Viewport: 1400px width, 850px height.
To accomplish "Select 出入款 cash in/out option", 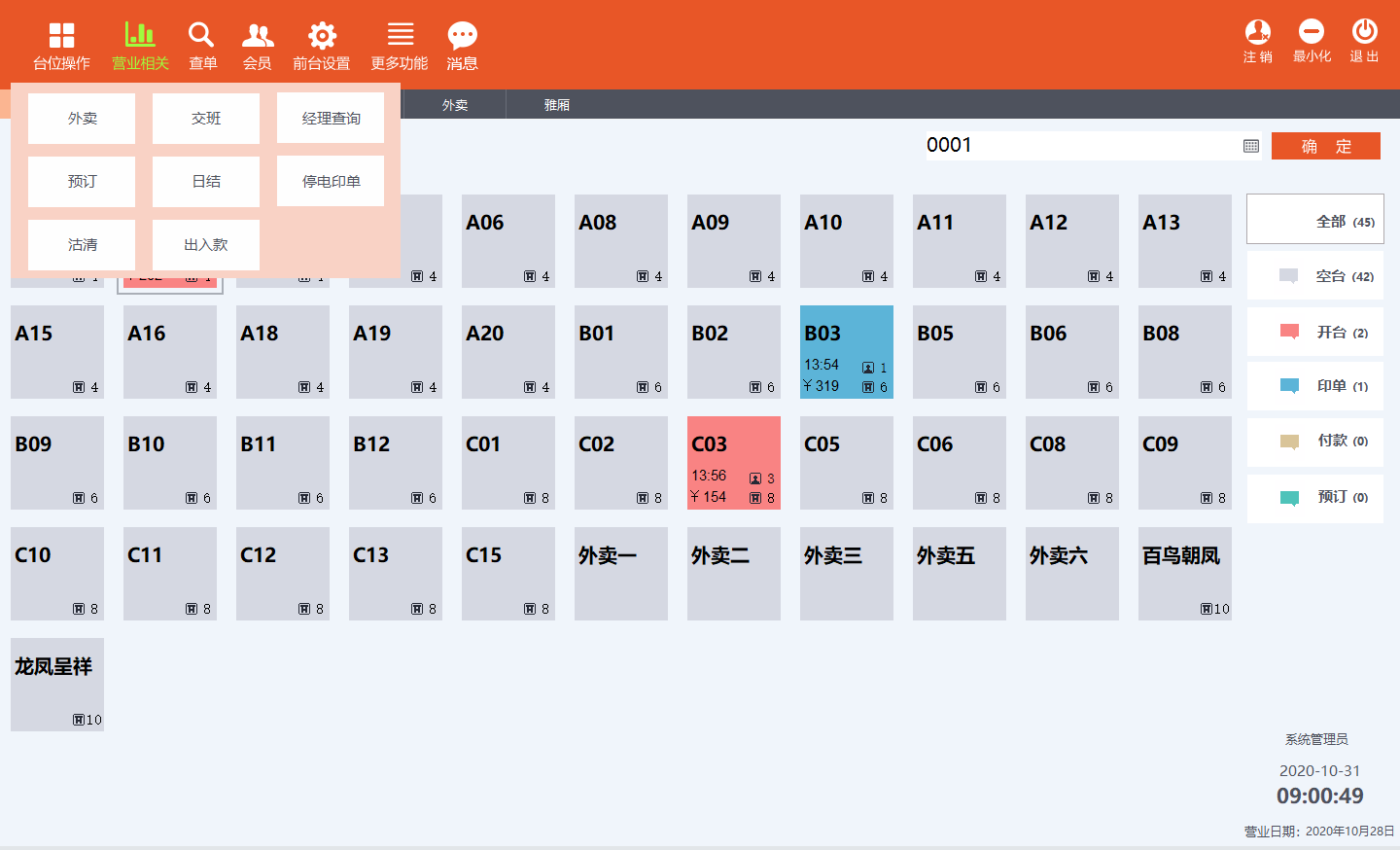I will [206, 245].
